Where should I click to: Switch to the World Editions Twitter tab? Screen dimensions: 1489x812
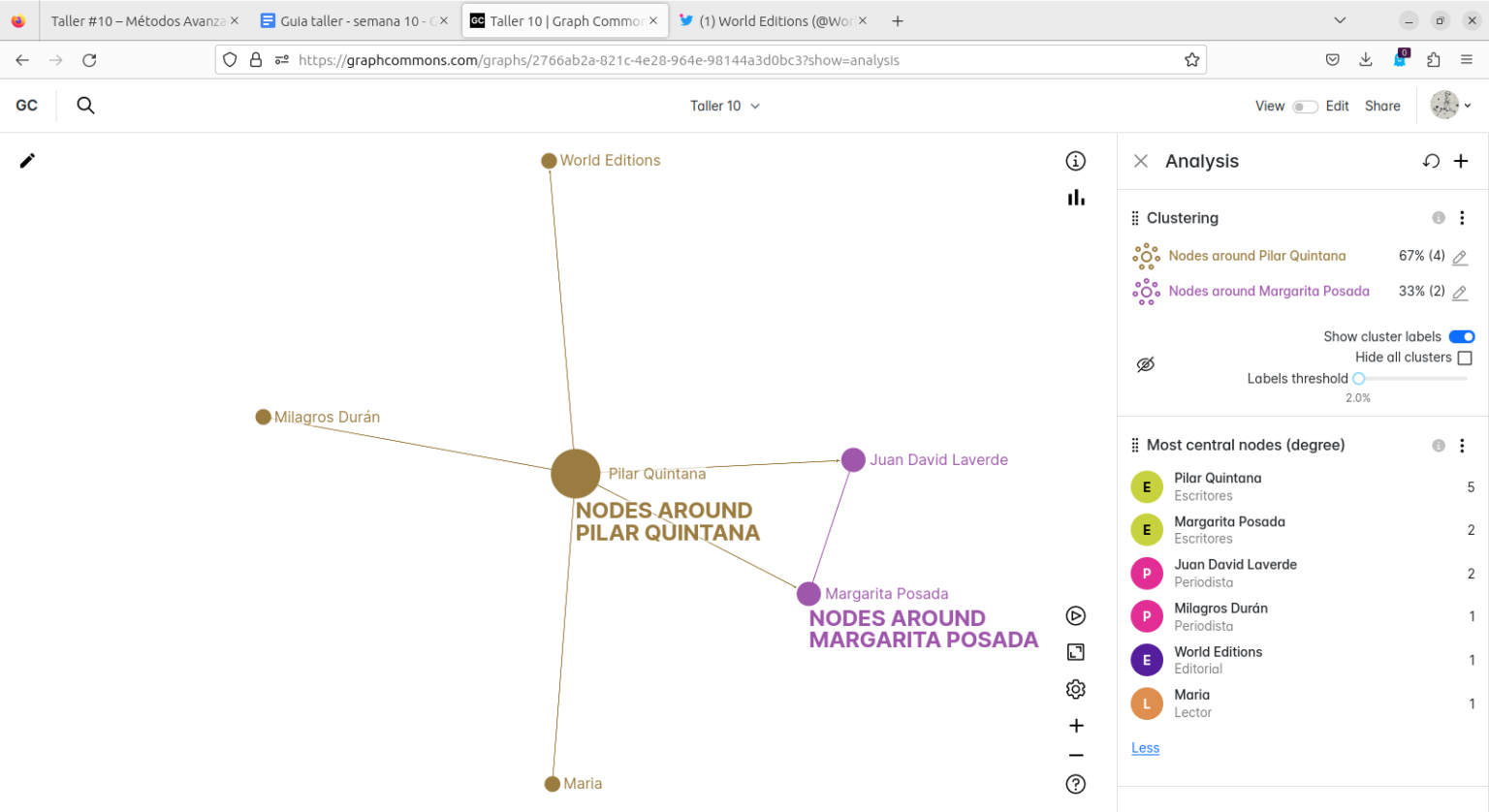point(773,20)
